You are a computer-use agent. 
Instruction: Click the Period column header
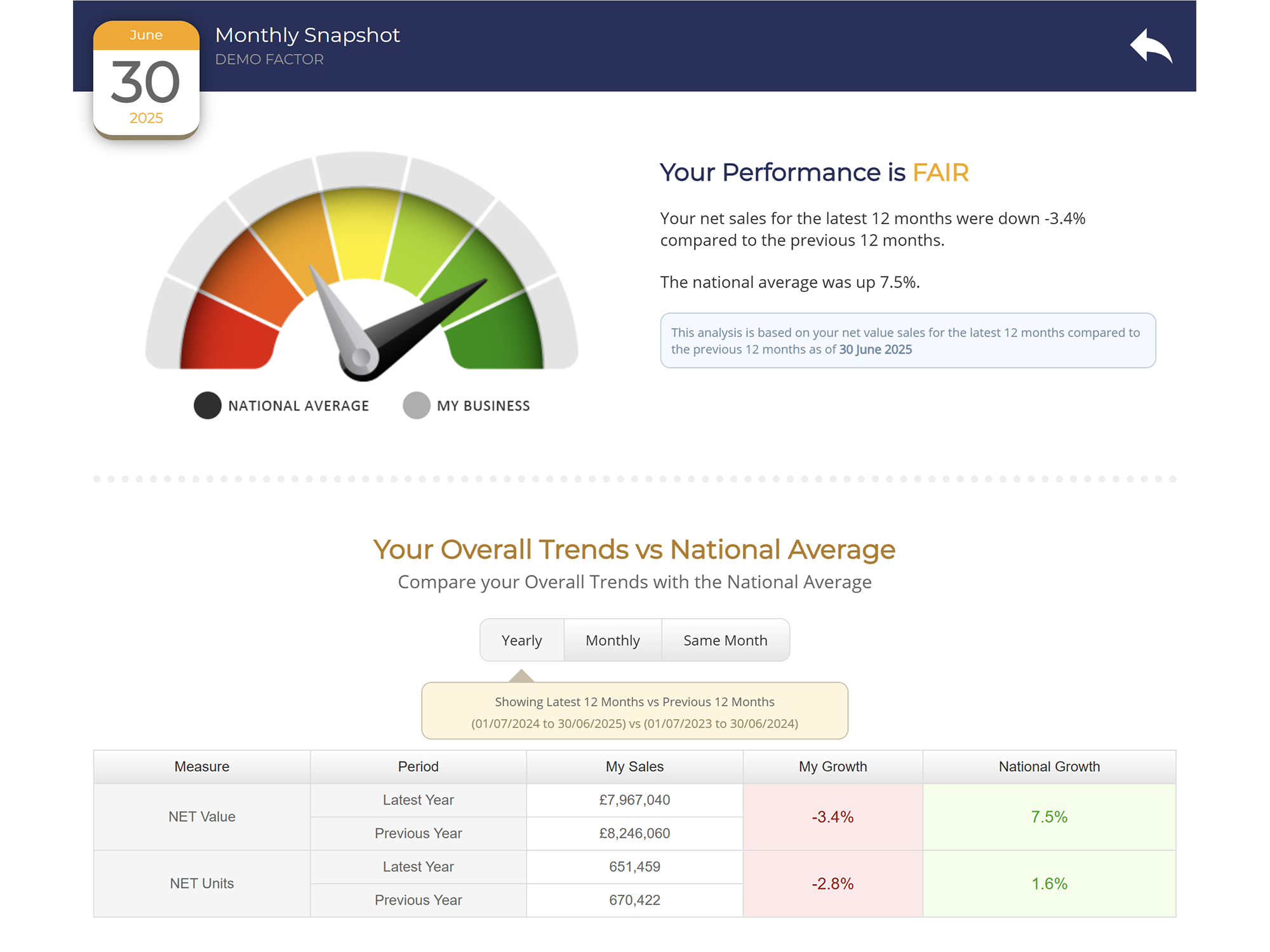tap(418, 767)
